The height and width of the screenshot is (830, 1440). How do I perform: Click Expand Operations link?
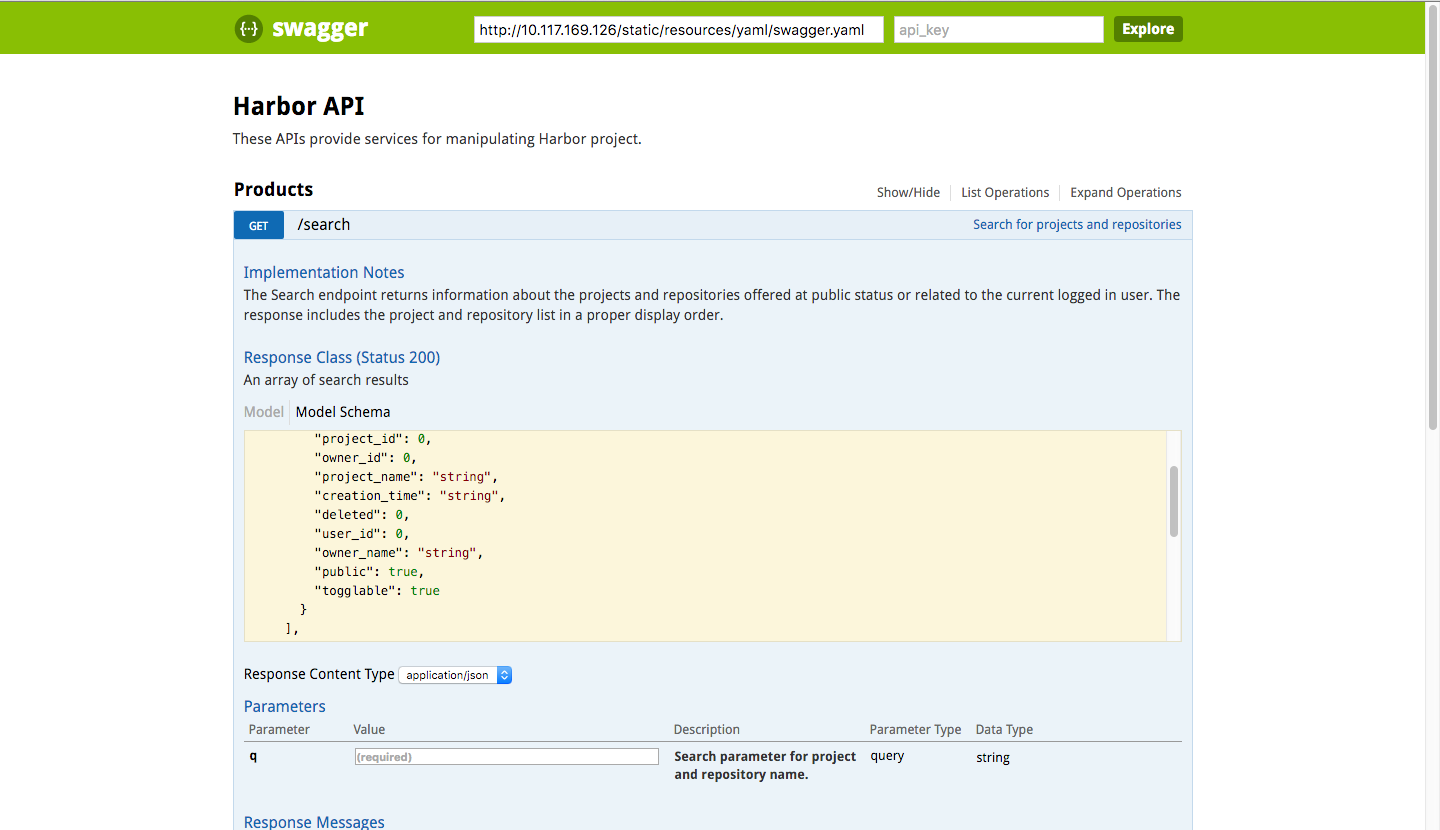(x=1126, y=192)
